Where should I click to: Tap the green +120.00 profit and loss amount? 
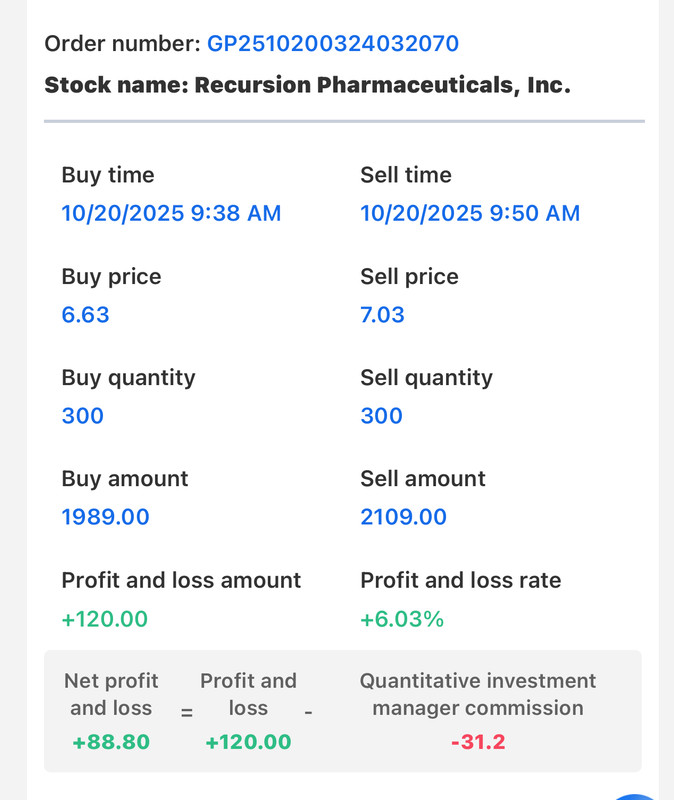click(x=104, y=619)
